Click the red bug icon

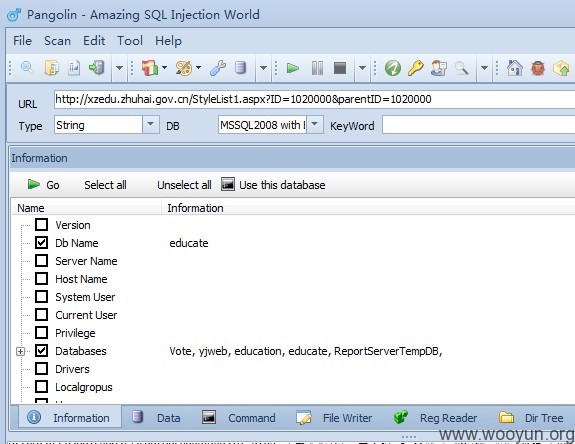pos(538,68)
